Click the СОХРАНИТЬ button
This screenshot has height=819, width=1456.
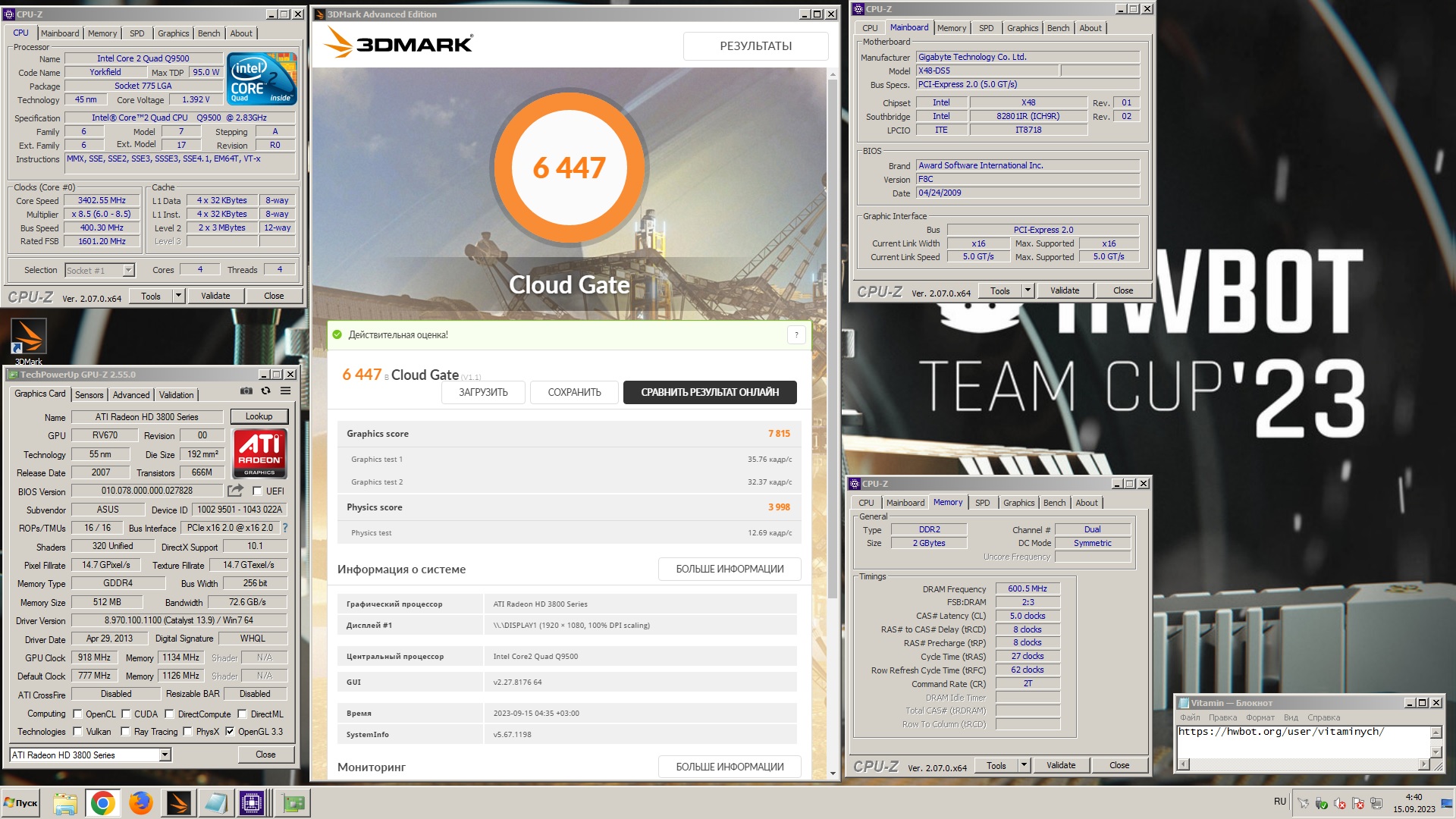coord(574,392)
